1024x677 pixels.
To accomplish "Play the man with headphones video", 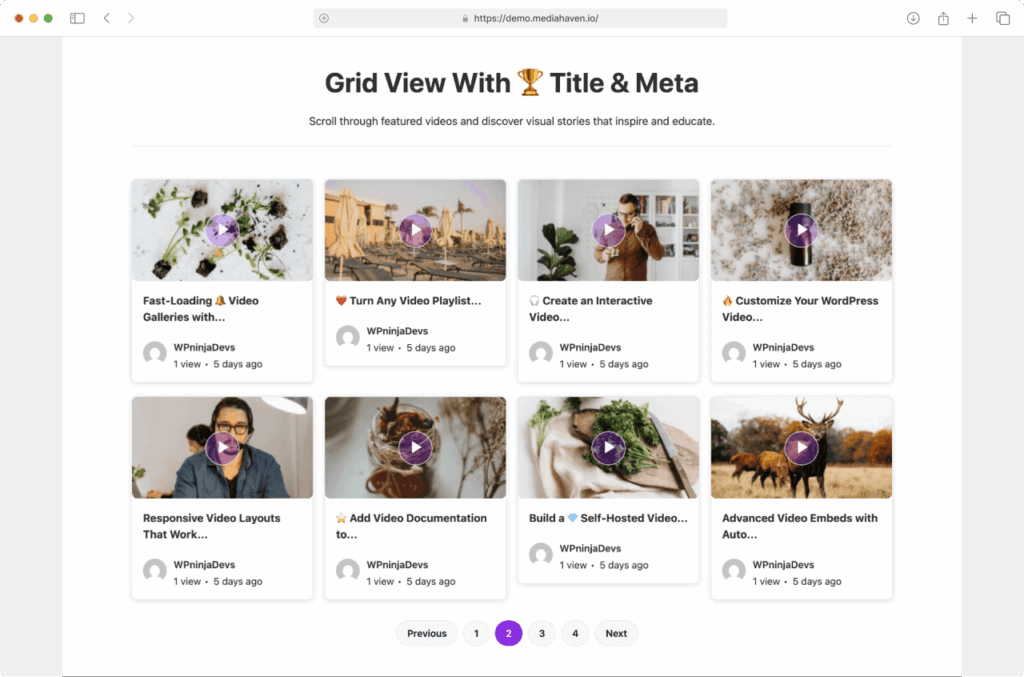I will (x=222, y=448).
